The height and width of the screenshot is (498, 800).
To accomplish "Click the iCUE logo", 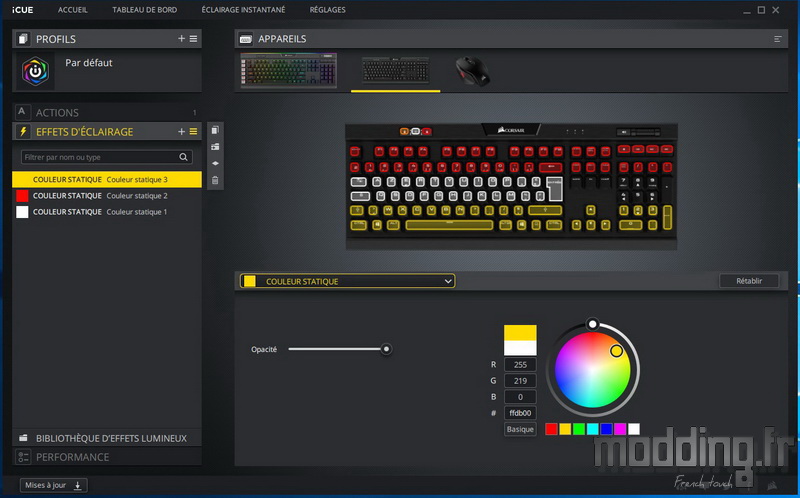I will 22,10.
